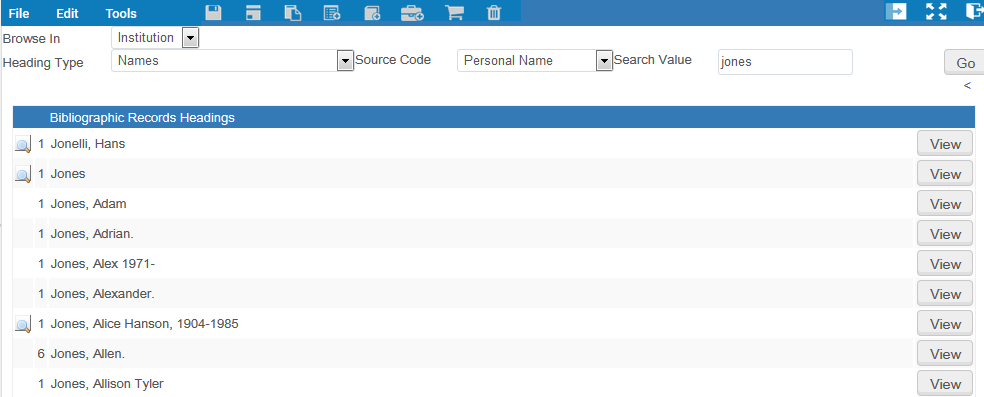984x397 pixels.
Task: Click the template window icon beside Save
Action: tap(253, 13)
